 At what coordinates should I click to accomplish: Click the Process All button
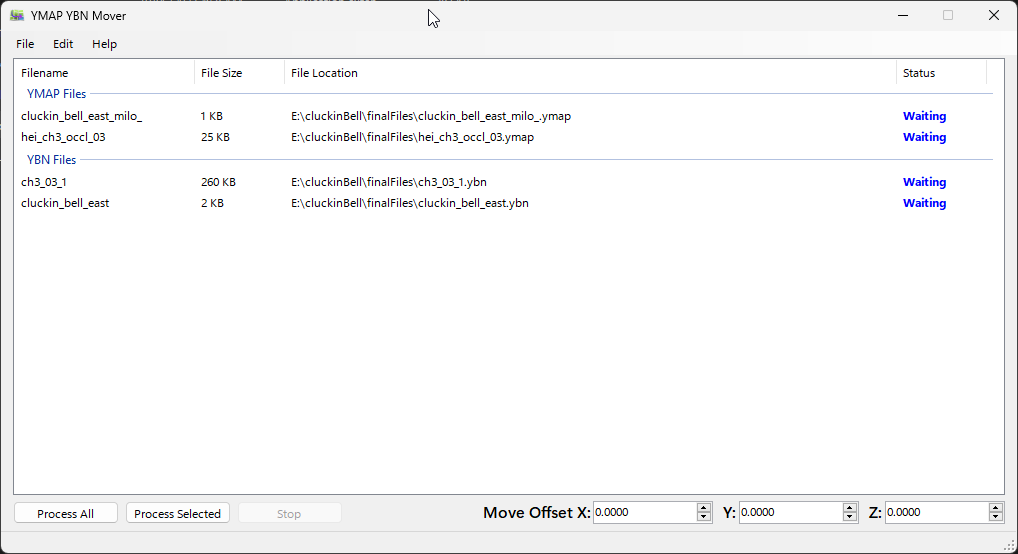click(66, 513)
